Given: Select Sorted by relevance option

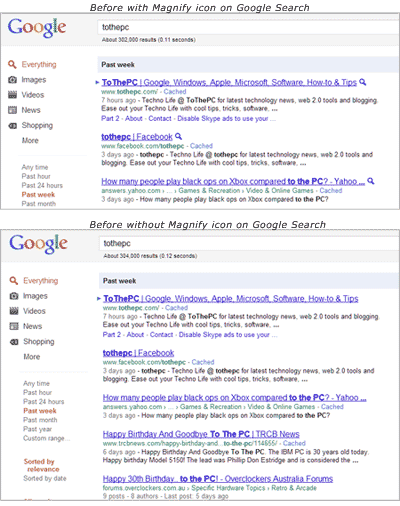Looking at the screenshot, I should [x=41, y=465].
